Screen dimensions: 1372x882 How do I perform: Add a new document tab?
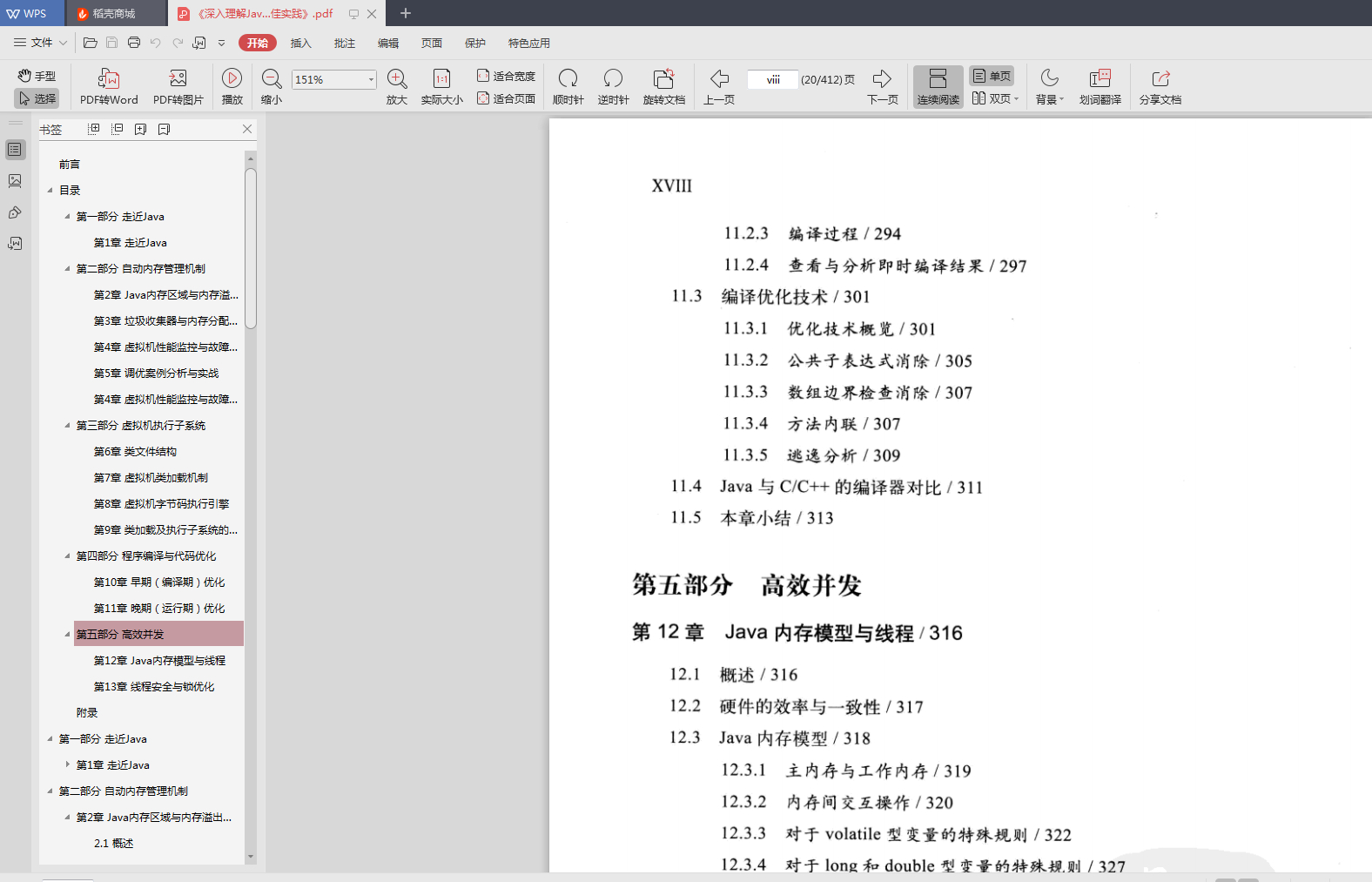point(406,13)
